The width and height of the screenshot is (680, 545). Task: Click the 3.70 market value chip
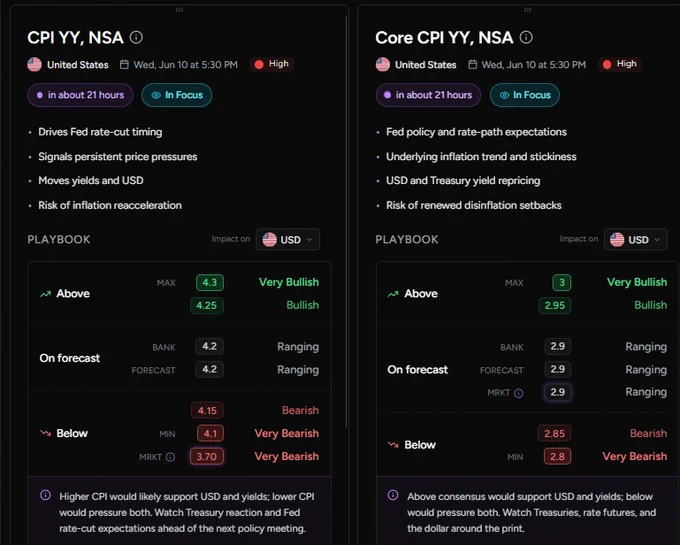[207, 457]
